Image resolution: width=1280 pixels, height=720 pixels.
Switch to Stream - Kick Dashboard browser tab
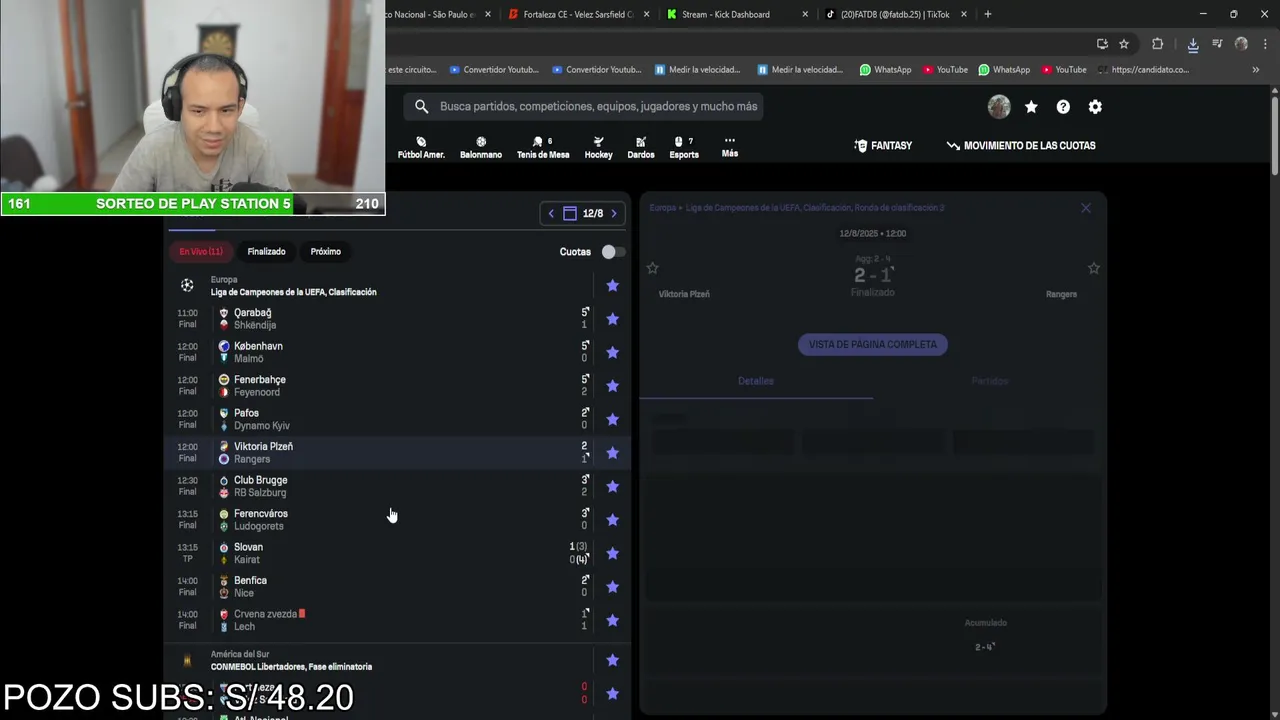tap(737, 14)
